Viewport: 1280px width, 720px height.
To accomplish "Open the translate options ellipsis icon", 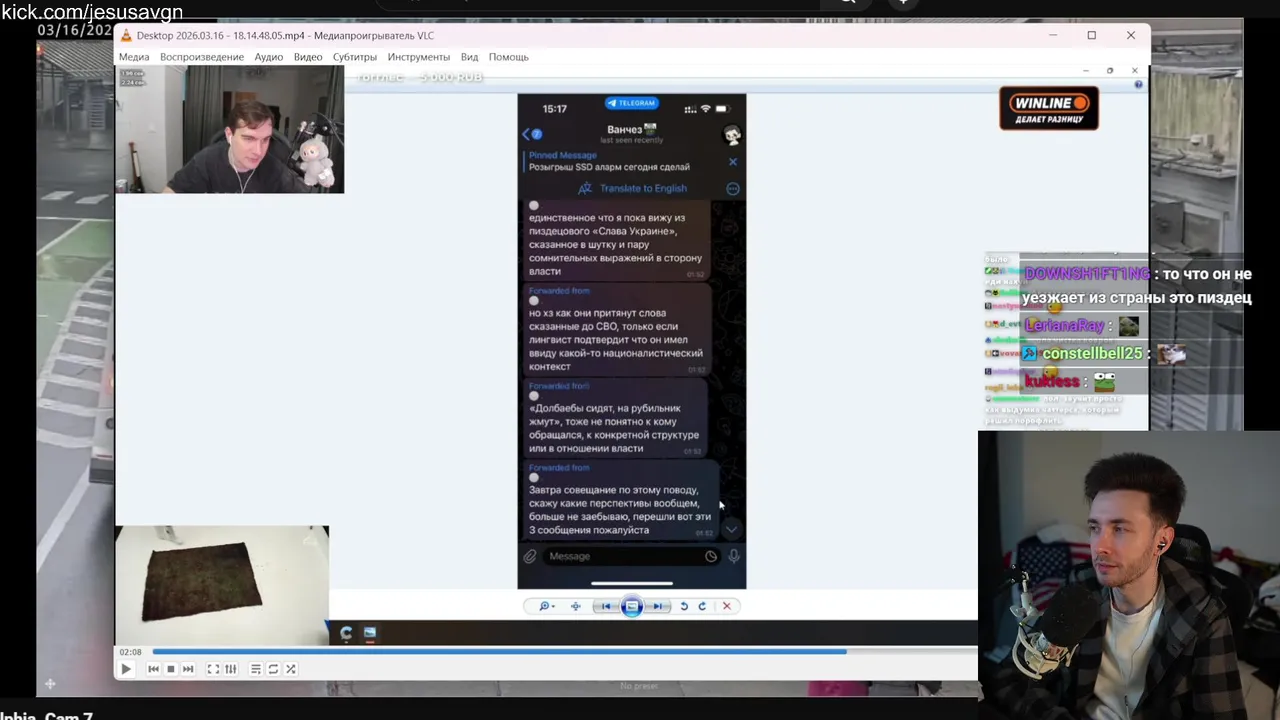I will click(x=732, y=188).
